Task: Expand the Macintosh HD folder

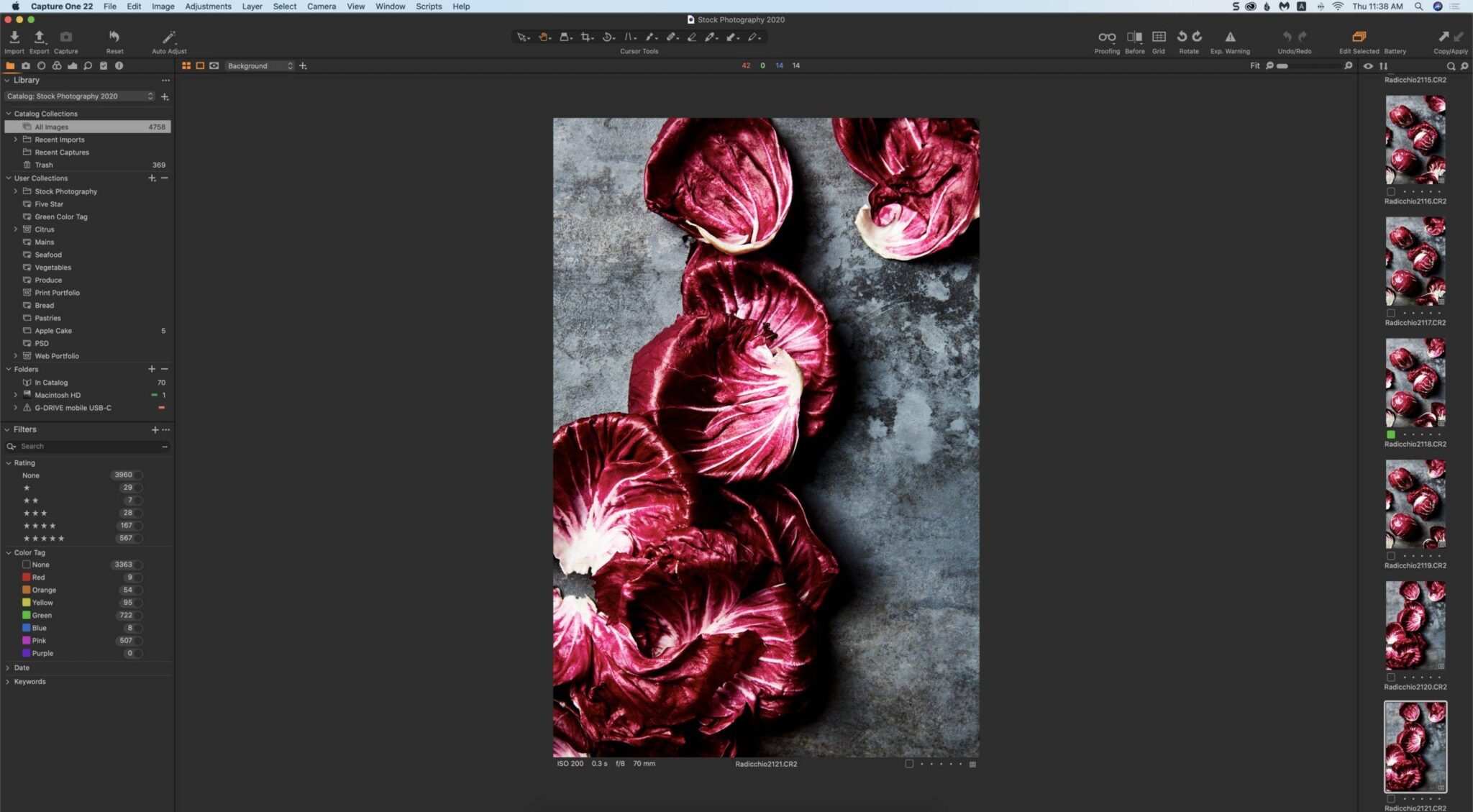Action: (15, 395)
